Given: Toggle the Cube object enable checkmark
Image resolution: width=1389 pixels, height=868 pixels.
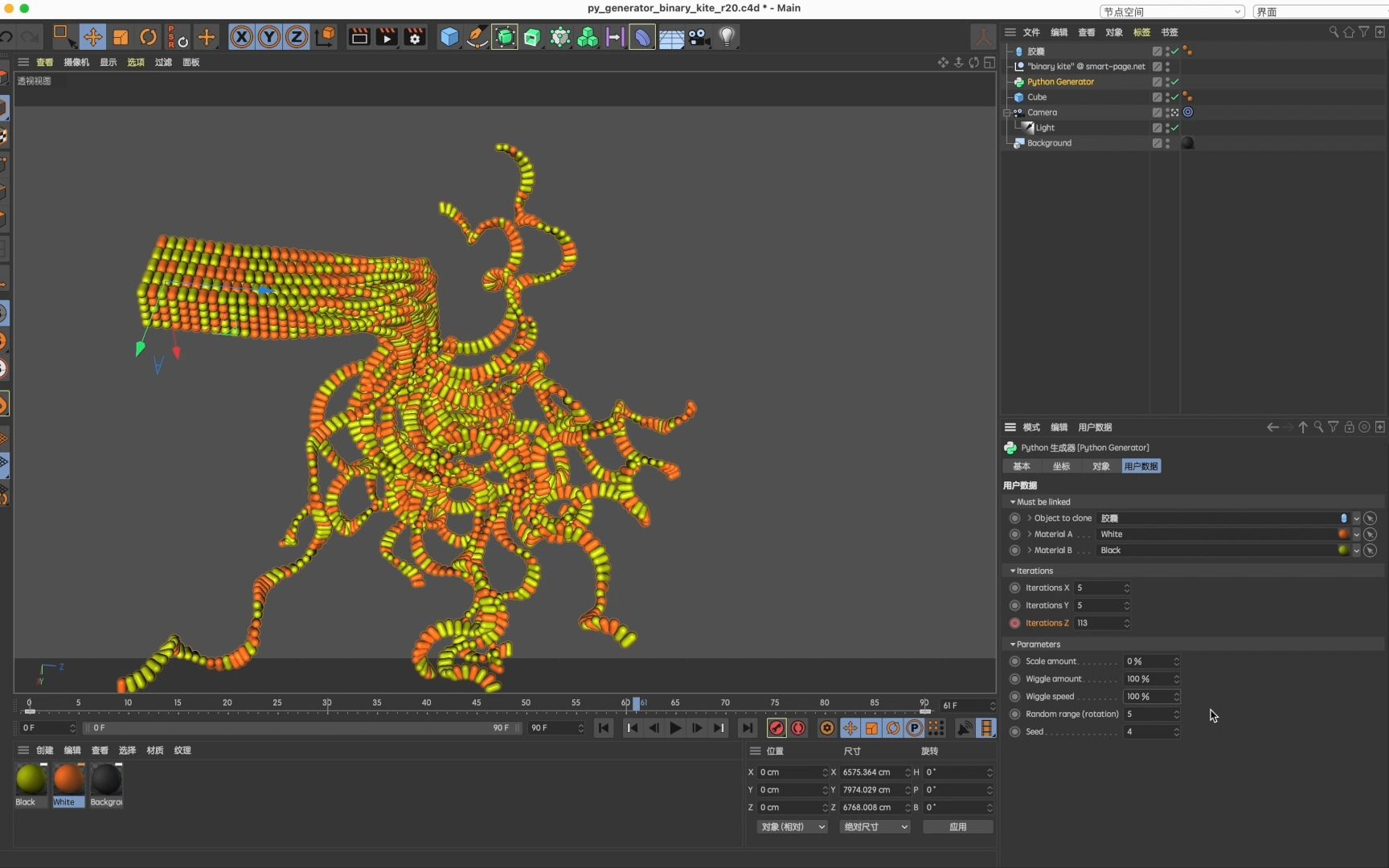Looking at the screenshot, I should tap(1175, 97).
